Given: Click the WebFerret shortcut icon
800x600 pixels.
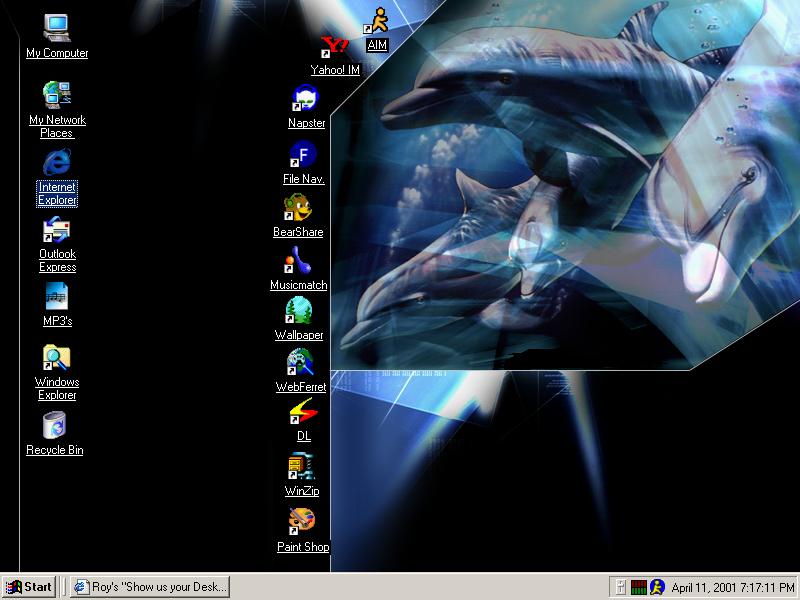Looking at the screenshot, I should click(301, 362).
